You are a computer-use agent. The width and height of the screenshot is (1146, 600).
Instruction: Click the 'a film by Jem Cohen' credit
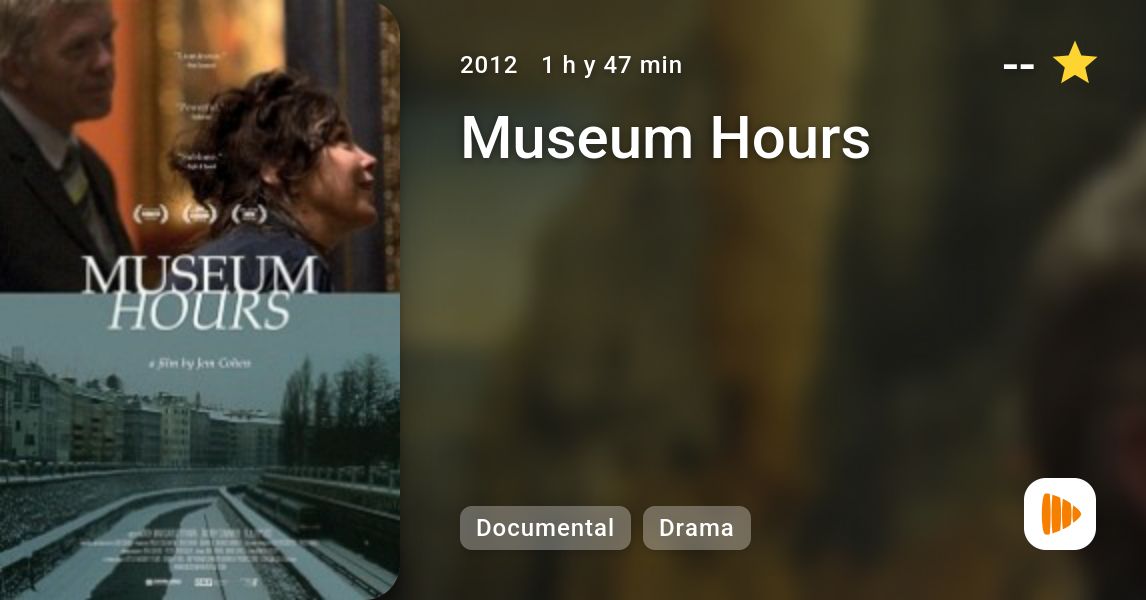click(200, 363)
